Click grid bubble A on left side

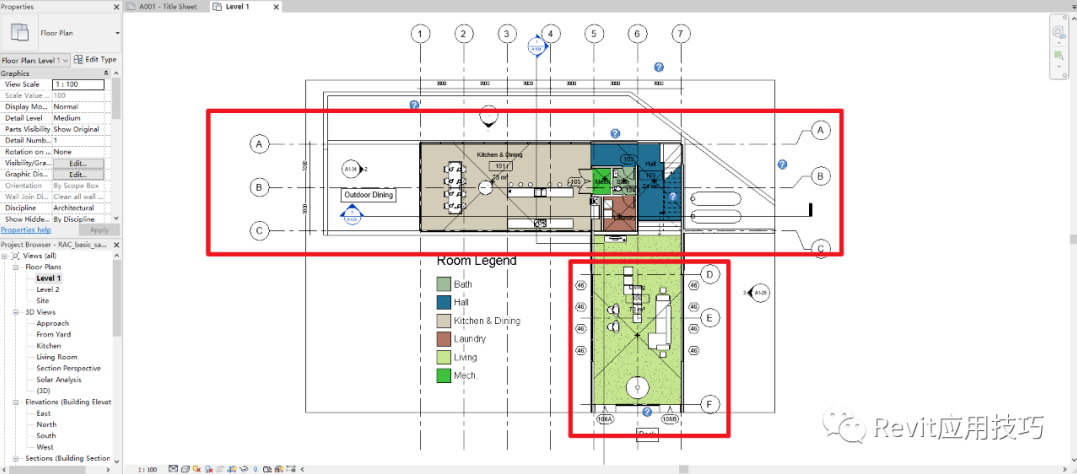pos(259,144)
